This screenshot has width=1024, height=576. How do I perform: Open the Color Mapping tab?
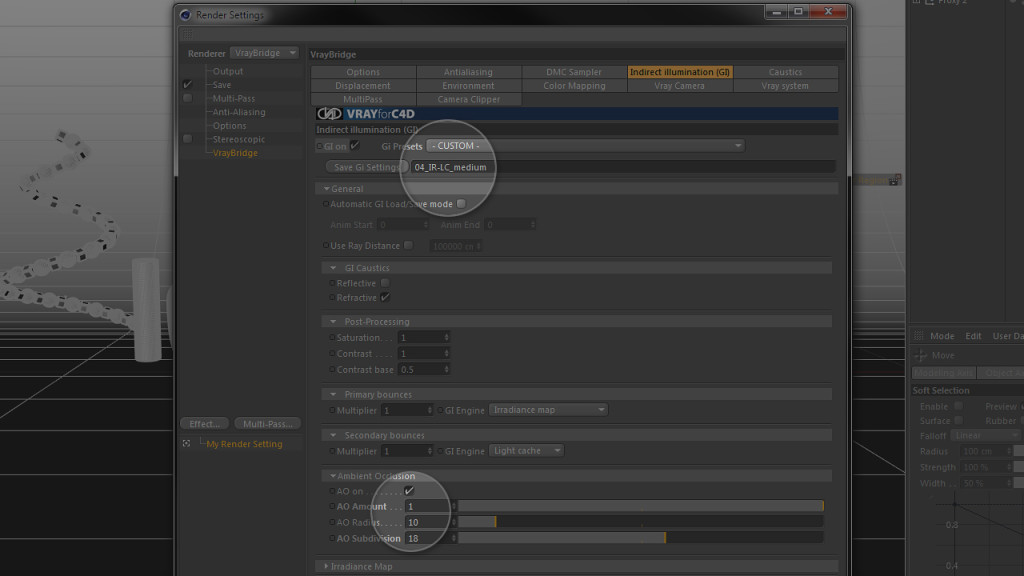tap(574, 86)
